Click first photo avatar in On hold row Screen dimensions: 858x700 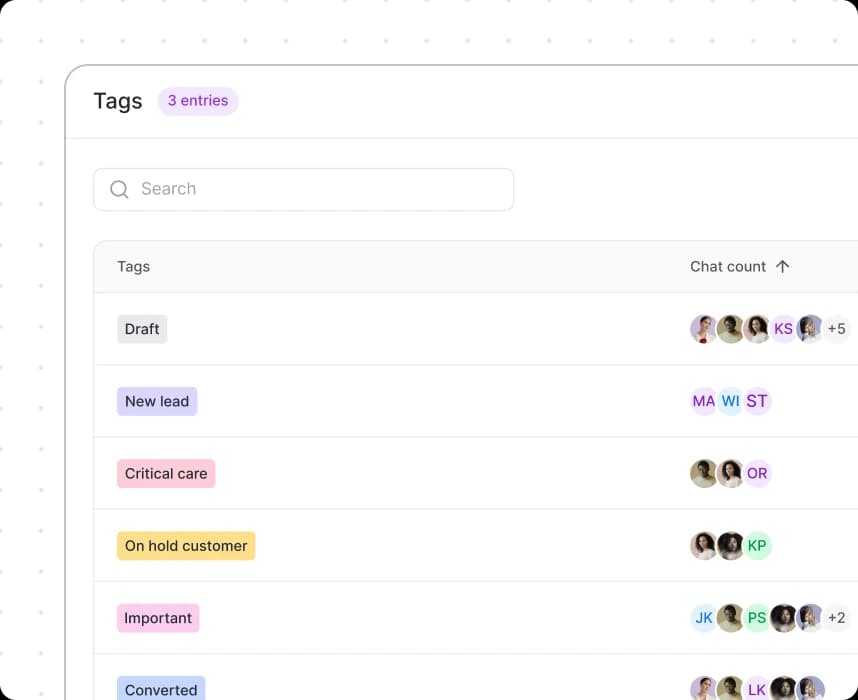[704, 546]
